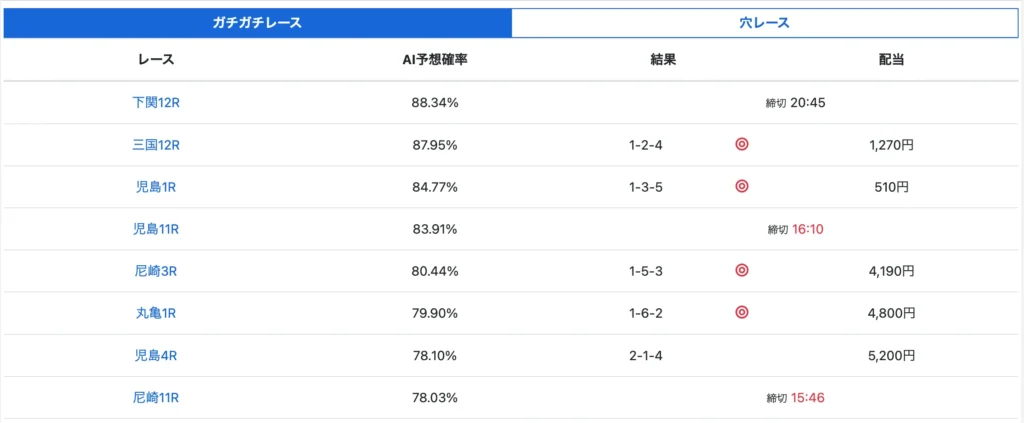Open the 尼崎3R race link
Image resolution: width=1024 pixels, height=423 pixels.
point(155,271)
